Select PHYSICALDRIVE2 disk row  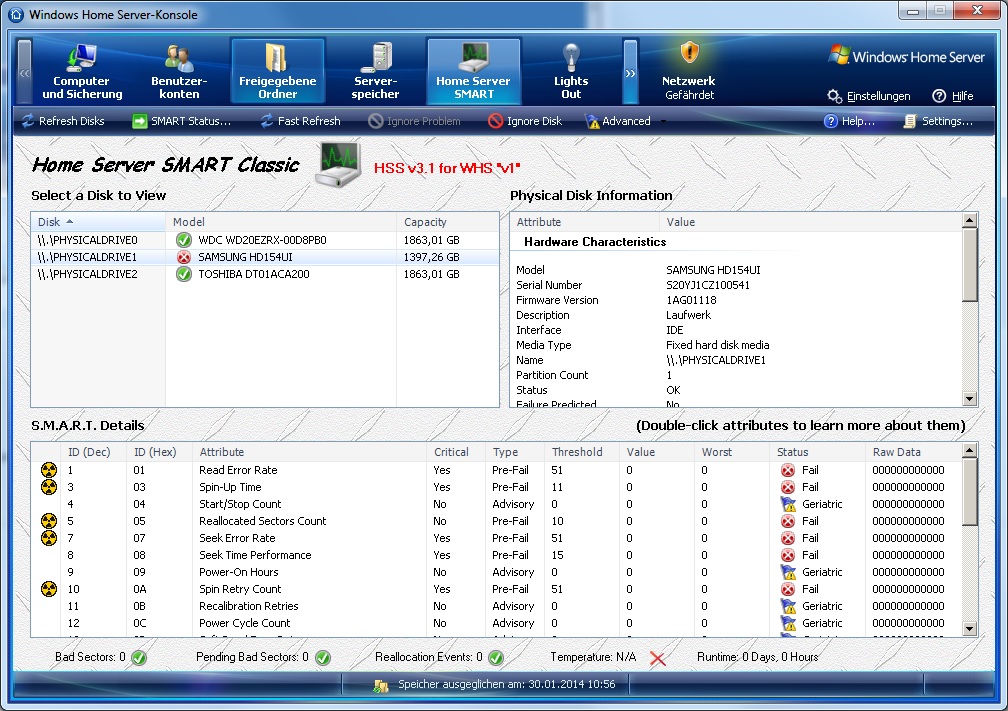pyautogui.click(x=265, y=274)
